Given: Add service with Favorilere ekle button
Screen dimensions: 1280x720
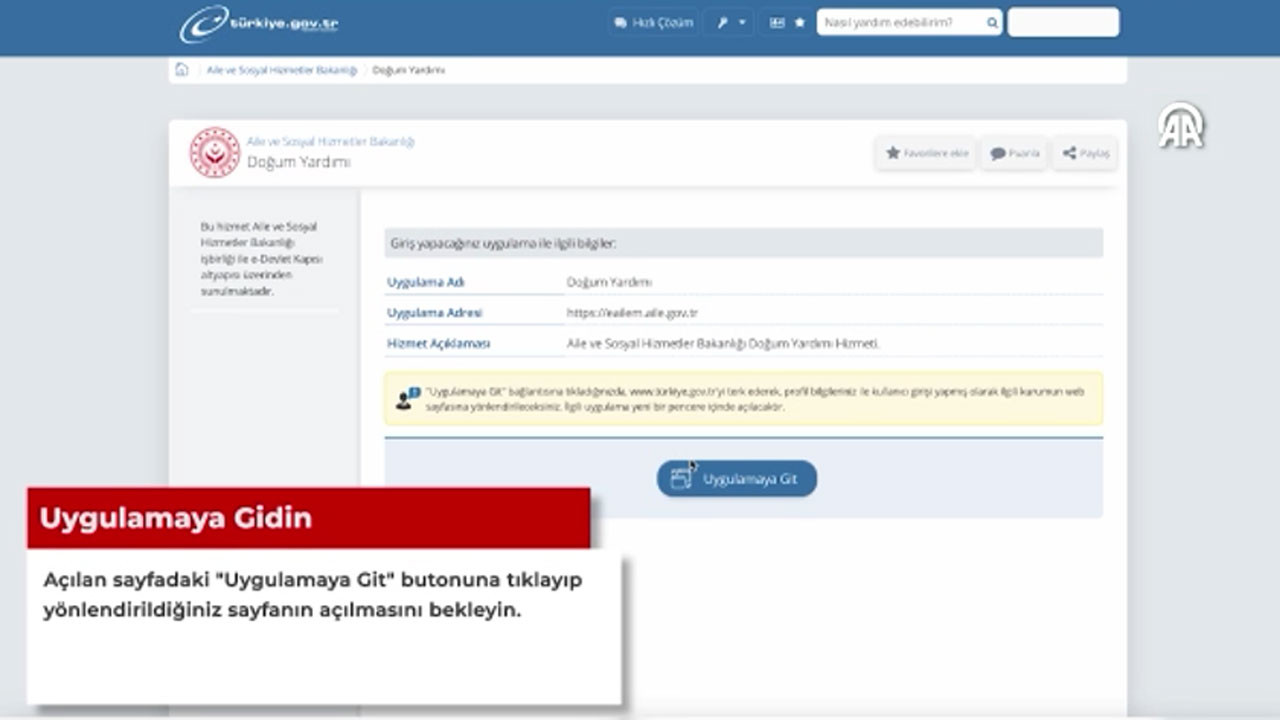Looking at the screenshot, I should coord(926,153).
